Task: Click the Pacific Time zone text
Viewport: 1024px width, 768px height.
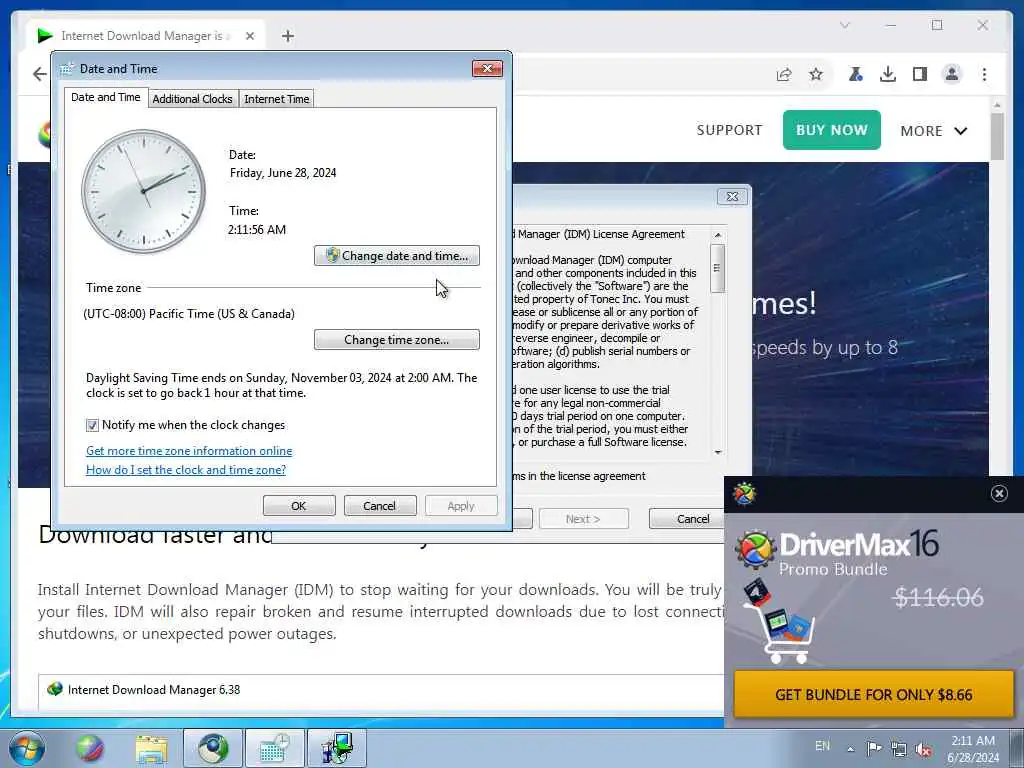Action: 189,314
